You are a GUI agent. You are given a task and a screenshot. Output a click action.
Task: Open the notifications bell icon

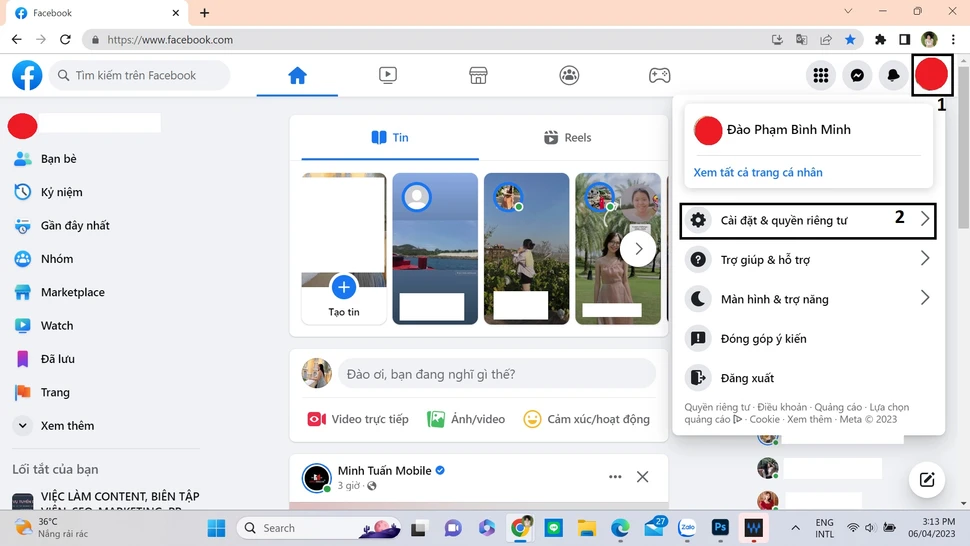[x=893, y=75]
